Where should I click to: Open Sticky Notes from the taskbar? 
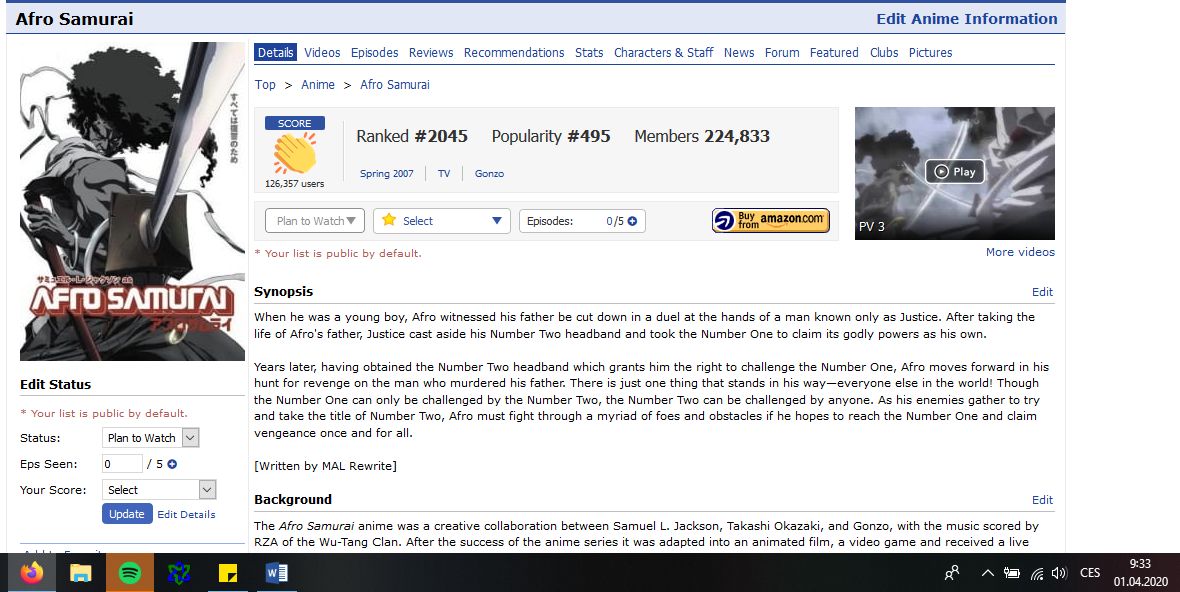pyautogui.click(x=227, y=573)
